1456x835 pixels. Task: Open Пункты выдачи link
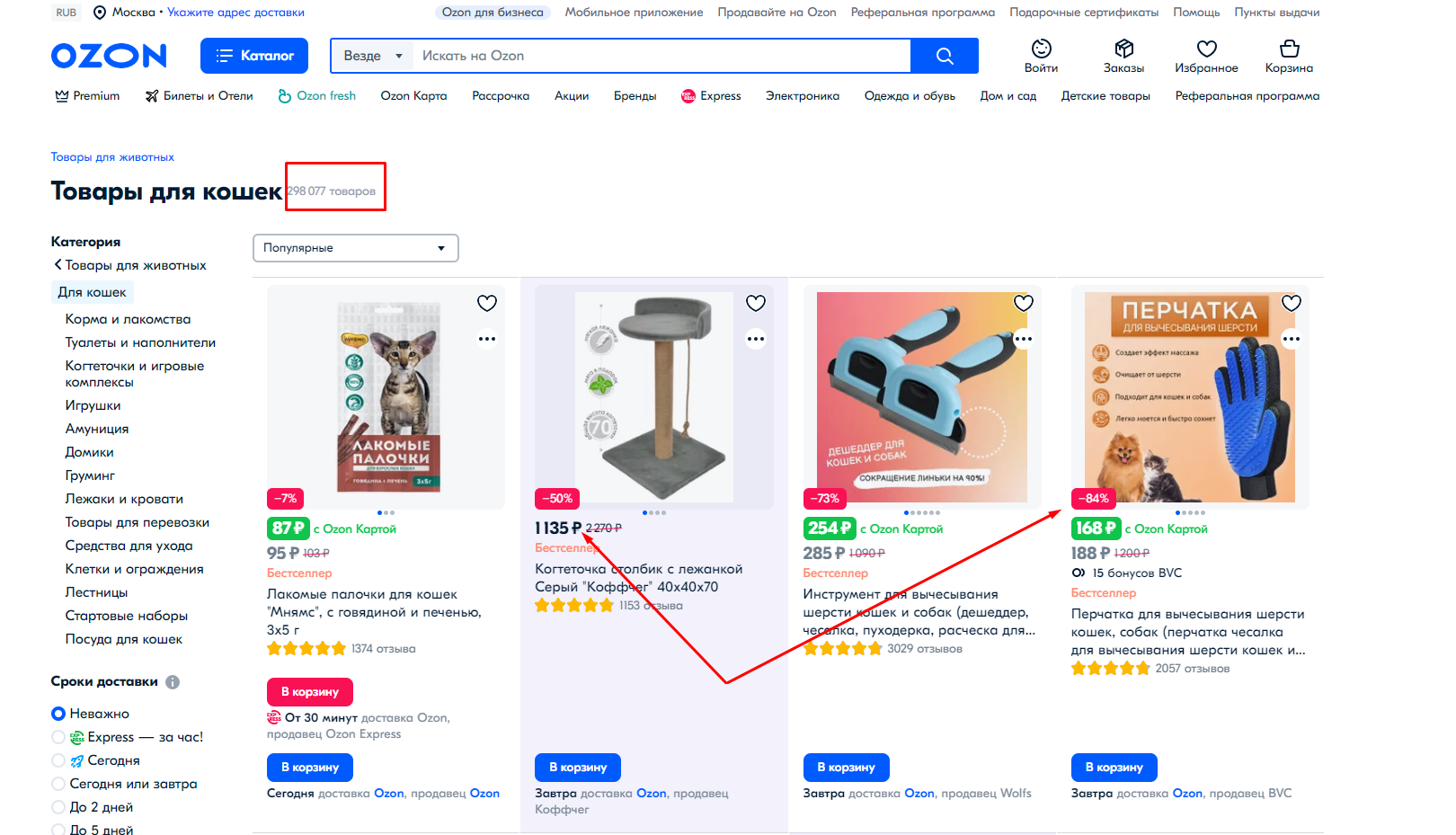[x=1276, y=13]
